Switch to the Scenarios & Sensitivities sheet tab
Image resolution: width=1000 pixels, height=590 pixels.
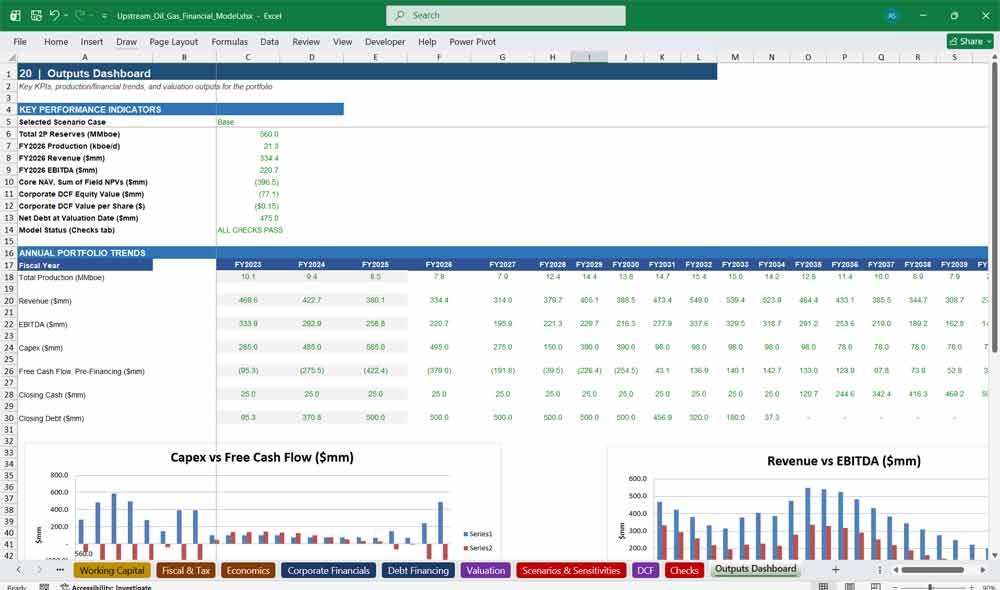point(571,570)
